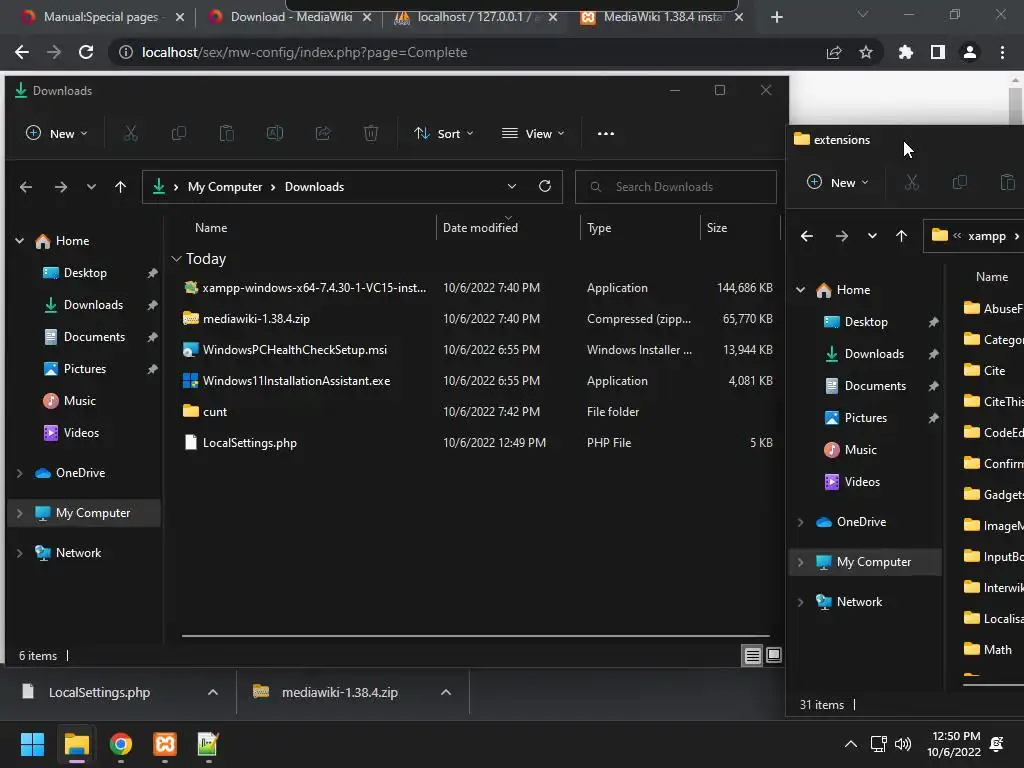Viewport: 1024px width, 768px height.
Task: Switch to Manual:Special pages tab
Action: [x=101, y=17]
